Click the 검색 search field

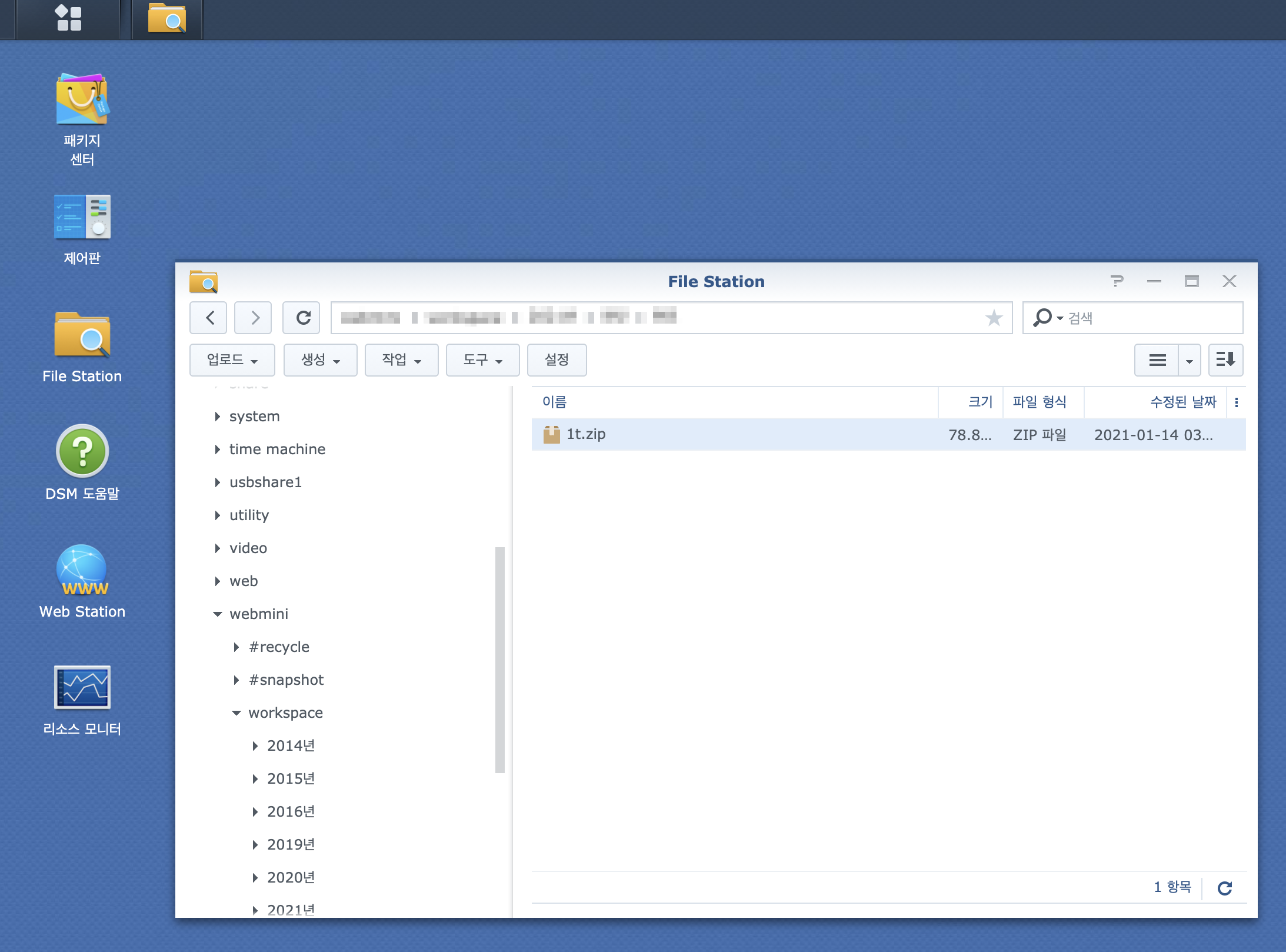(x=1147, y=318)
